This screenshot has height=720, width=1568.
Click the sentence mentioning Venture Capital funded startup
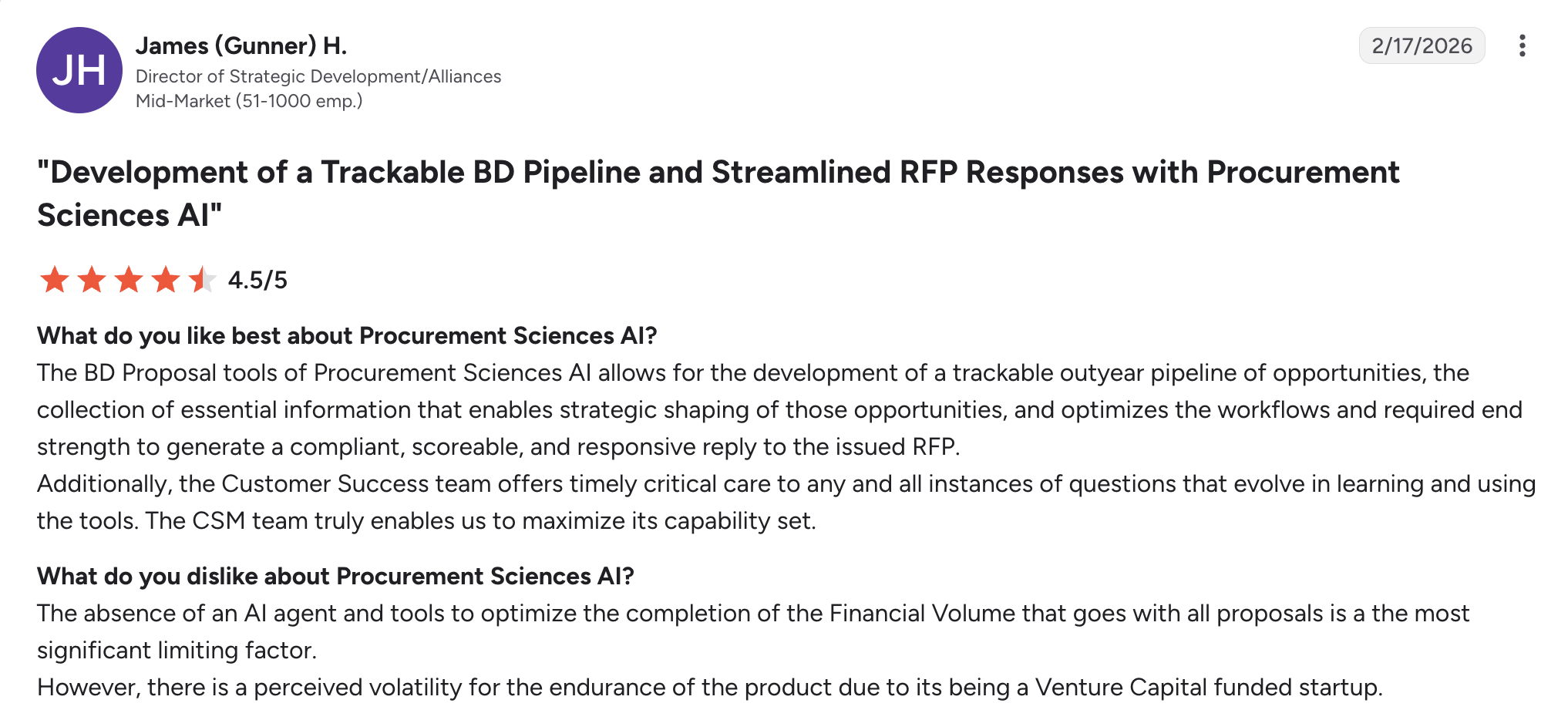click(x=710, y=687)
